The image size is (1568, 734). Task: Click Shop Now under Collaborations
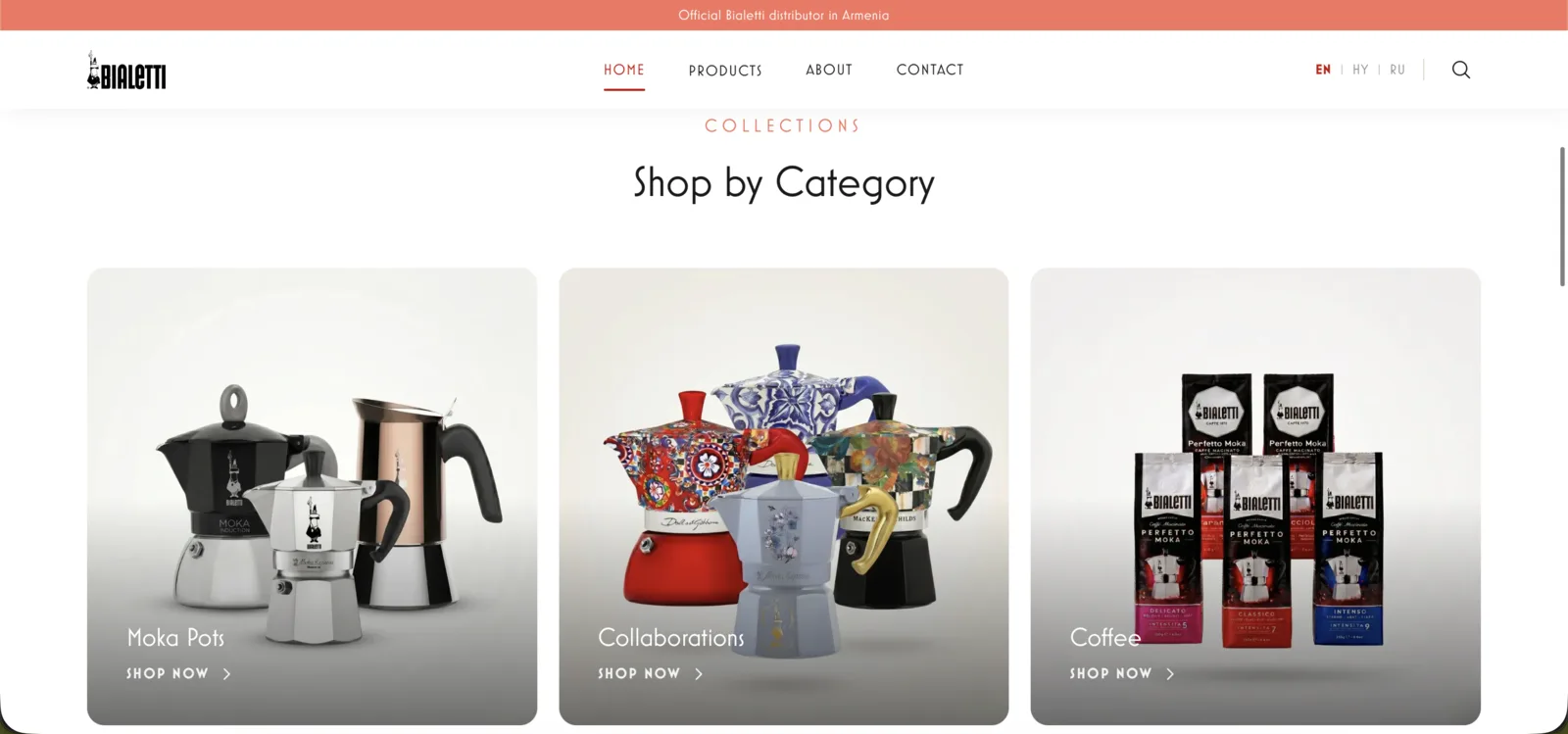point(639,674)
